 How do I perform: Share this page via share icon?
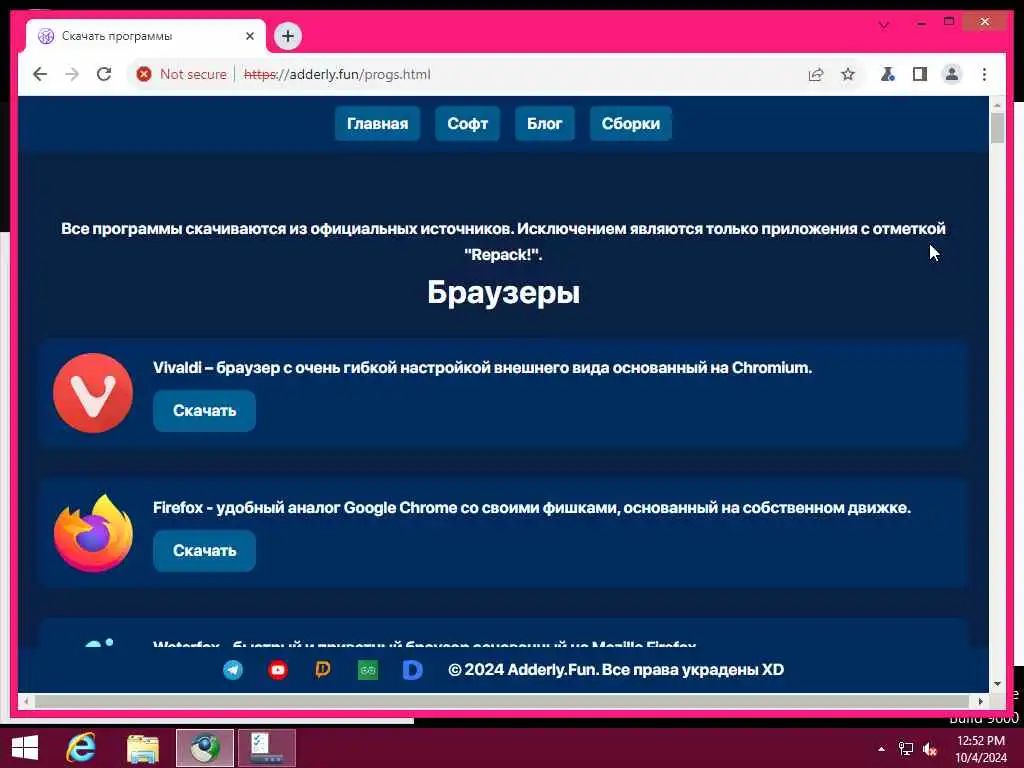[816, 74]
